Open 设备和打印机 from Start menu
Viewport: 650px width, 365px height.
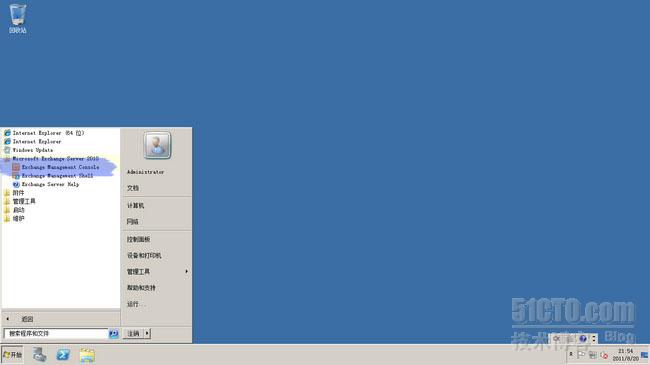[x=144, y=256]
